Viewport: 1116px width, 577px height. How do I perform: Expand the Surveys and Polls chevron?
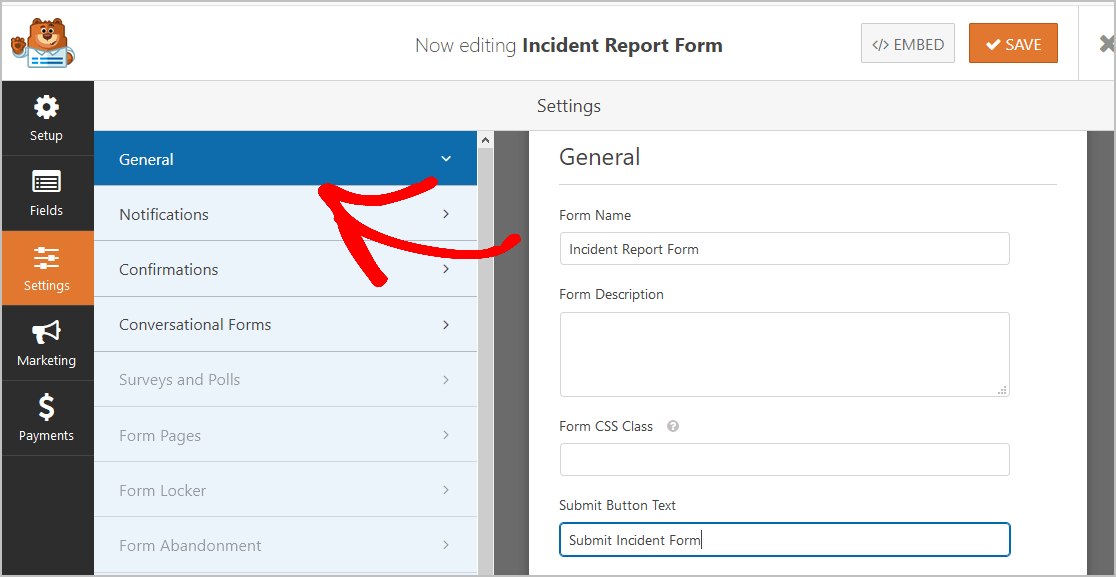[446, 380]
